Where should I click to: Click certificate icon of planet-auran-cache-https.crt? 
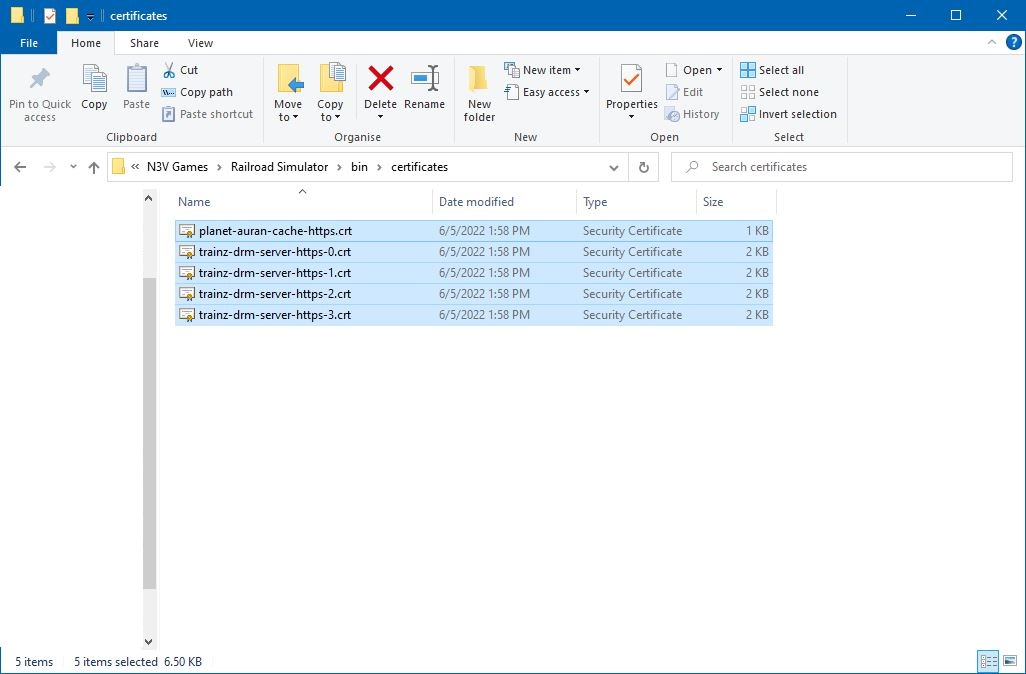point(187,231)
